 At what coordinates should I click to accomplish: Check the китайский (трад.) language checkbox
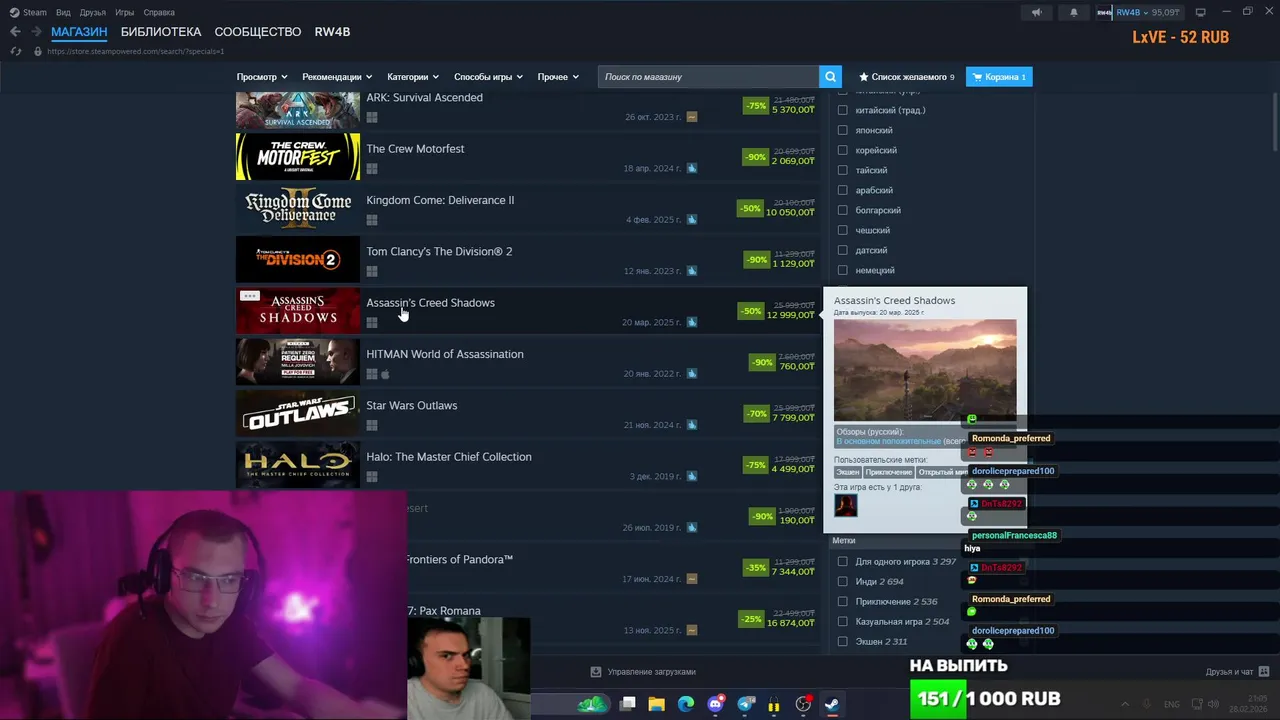(x=843, y=110)
